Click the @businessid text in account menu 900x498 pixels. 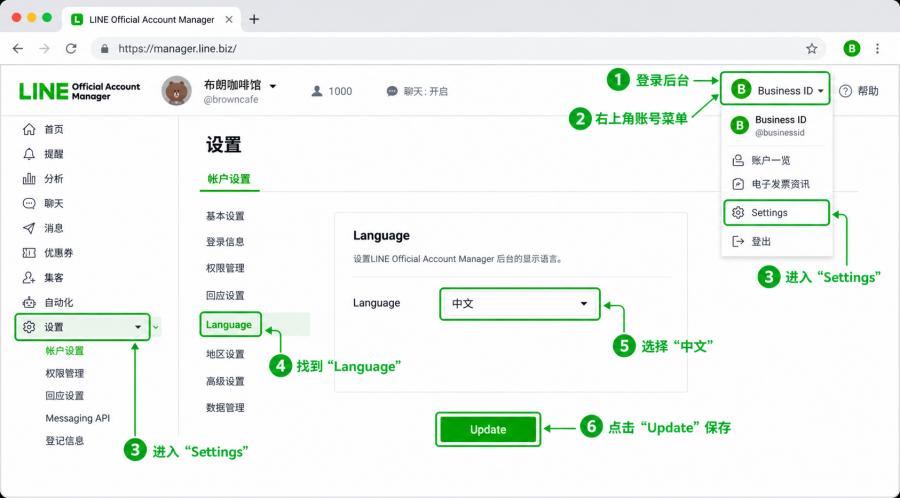779,133
